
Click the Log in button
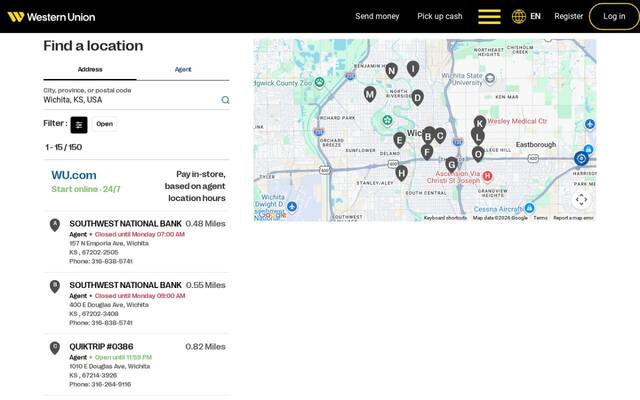coord(614,16)
